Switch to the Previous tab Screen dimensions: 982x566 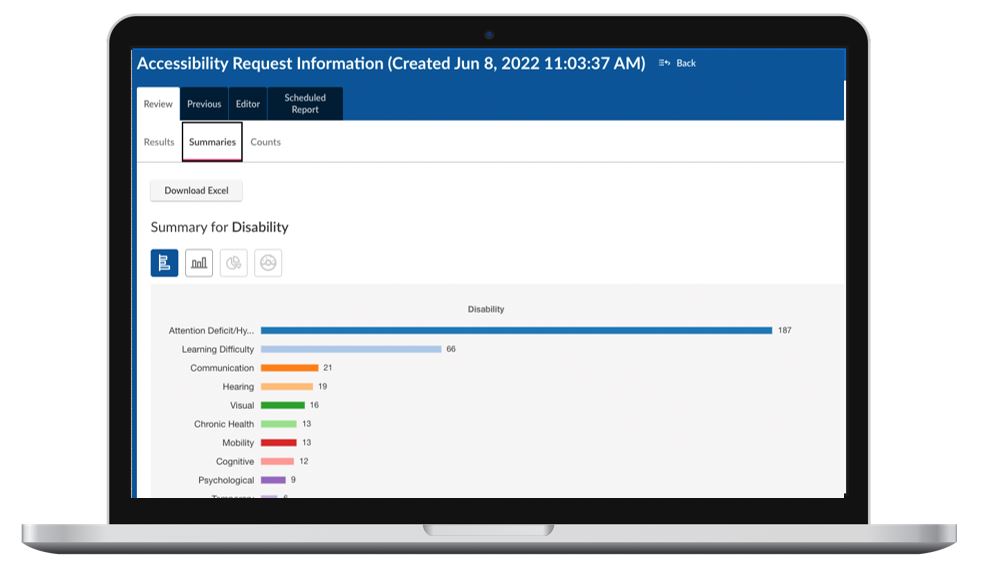point(204,104)
